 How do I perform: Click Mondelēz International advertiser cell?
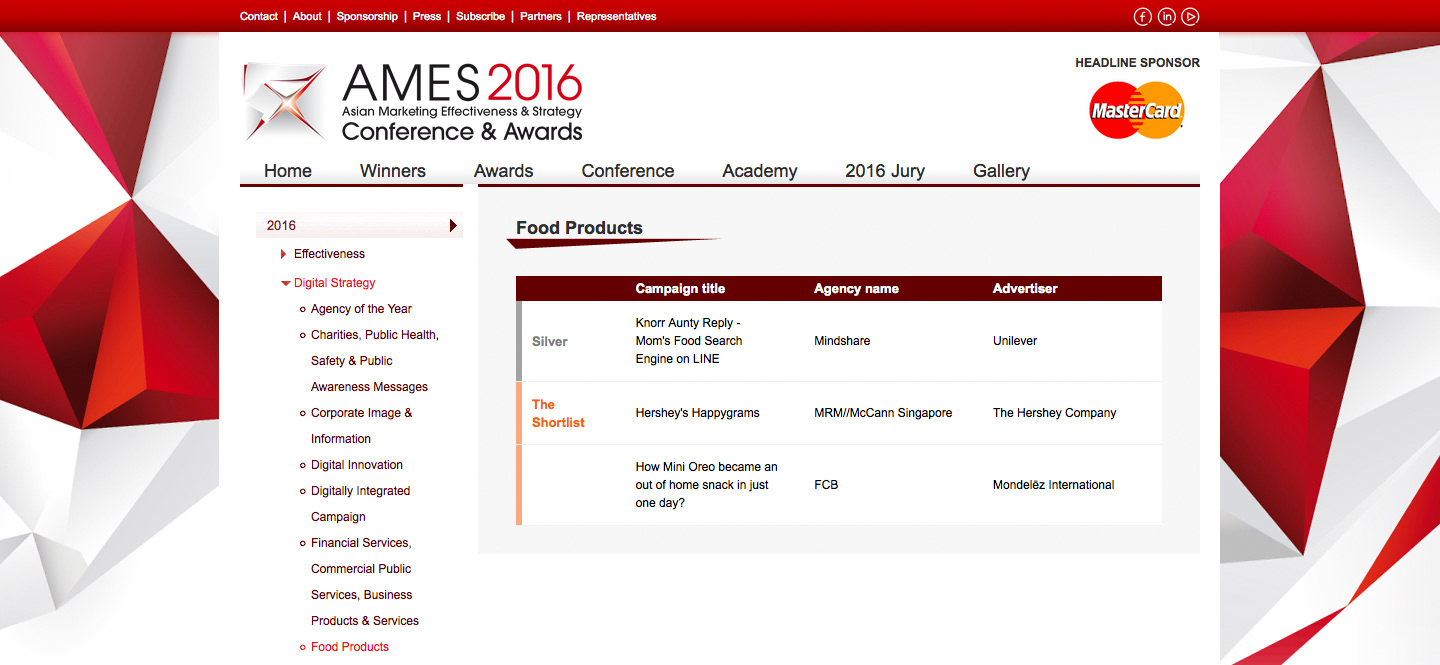tap(1053, 485)
